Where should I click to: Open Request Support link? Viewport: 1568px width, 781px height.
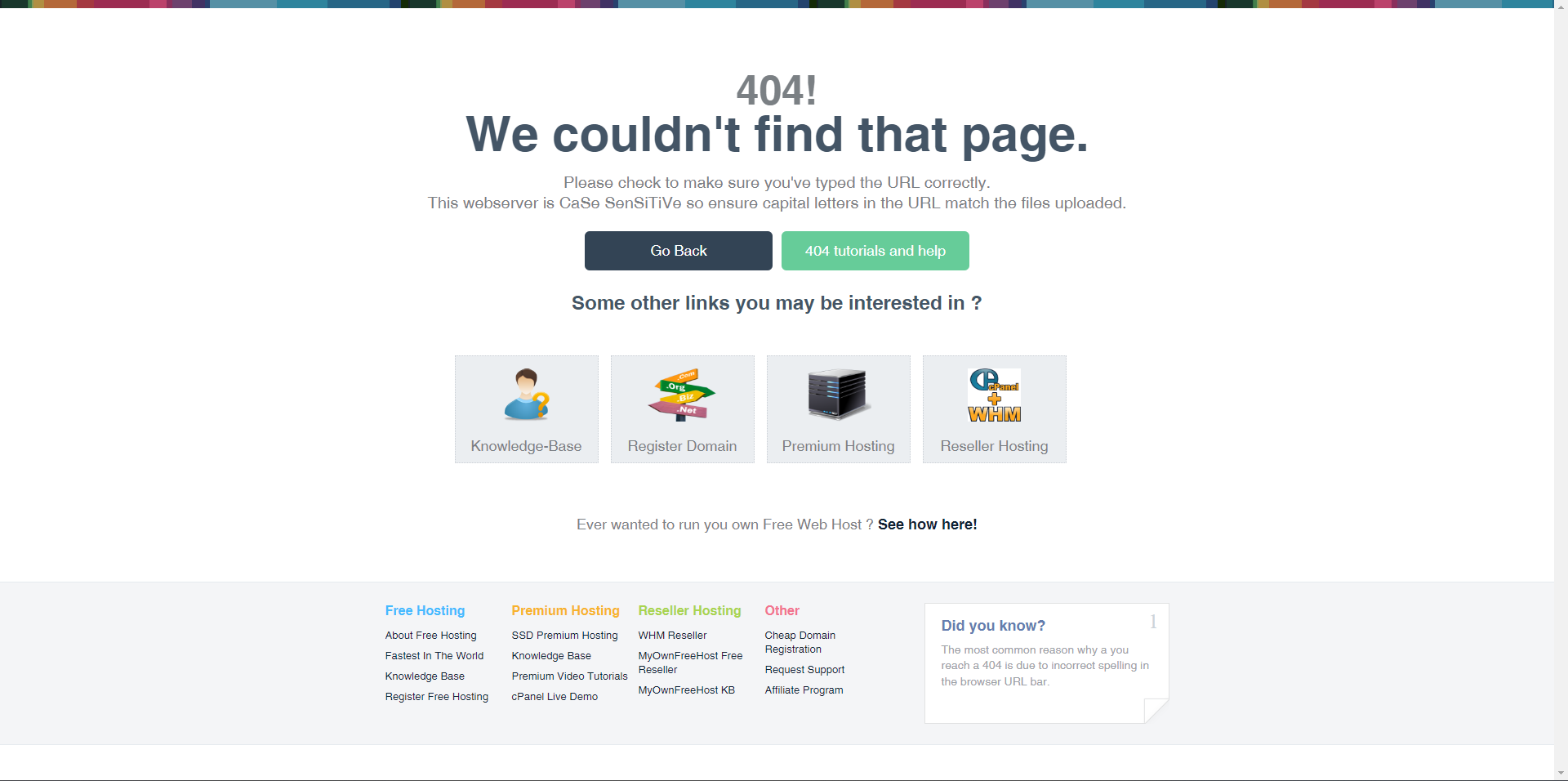coord(805,670)
